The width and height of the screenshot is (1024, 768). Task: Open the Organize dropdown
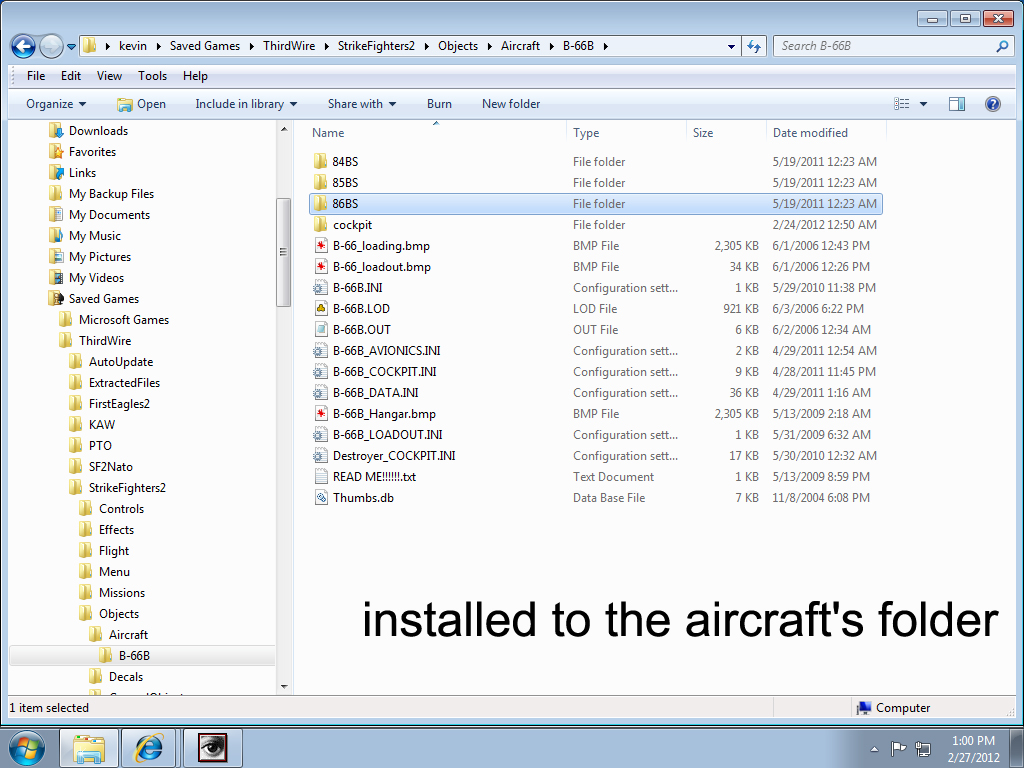[x=56, y=104]
